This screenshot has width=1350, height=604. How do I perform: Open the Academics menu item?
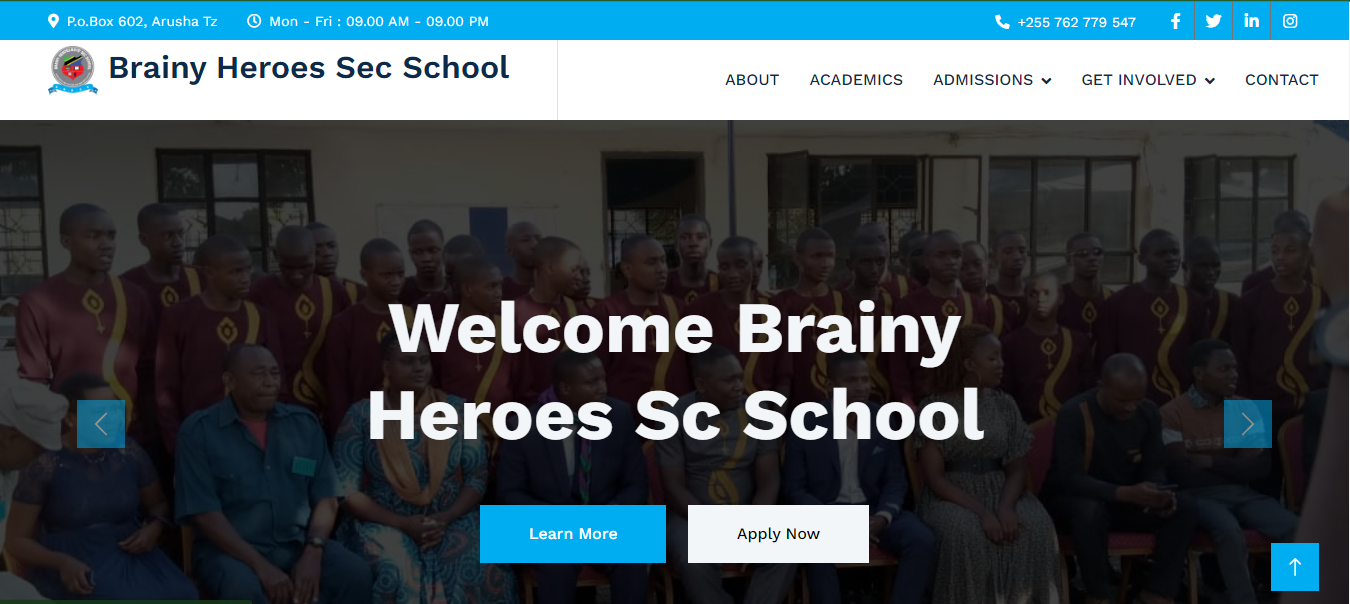point(856,80)
